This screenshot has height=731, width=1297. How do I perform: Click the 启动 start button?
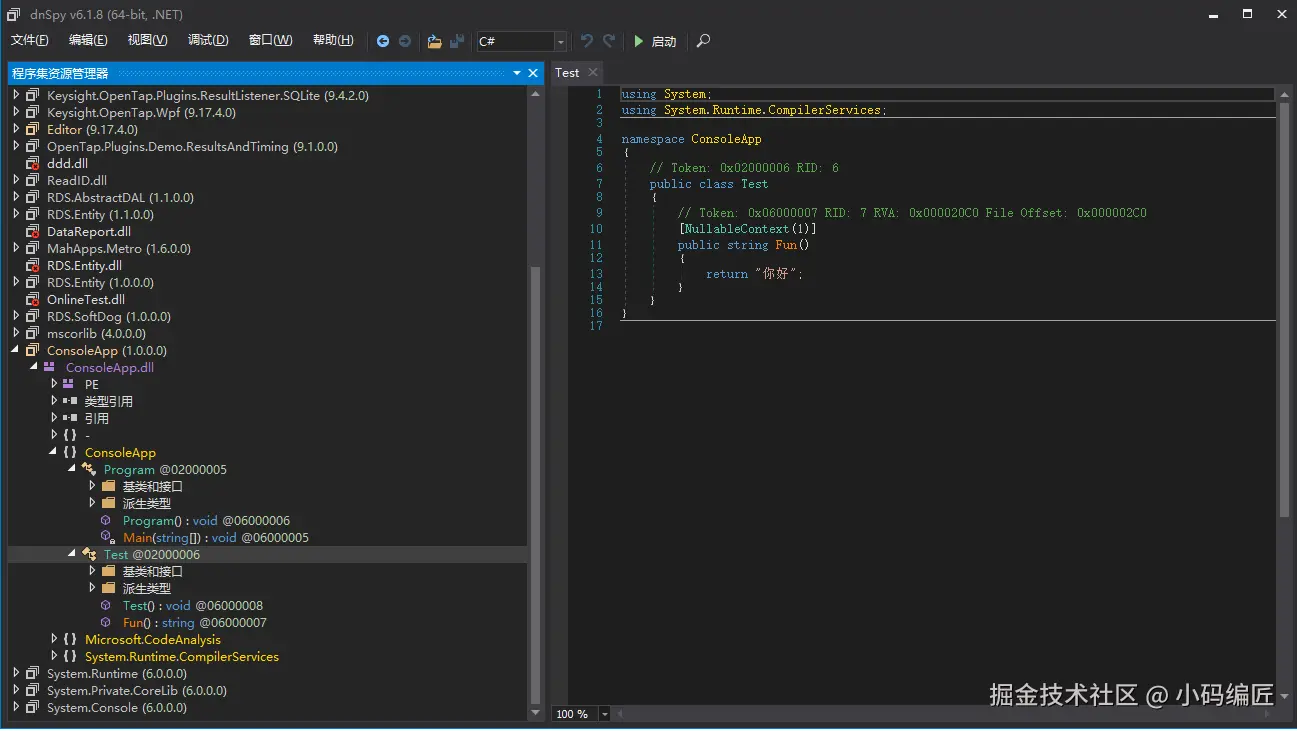pyautogui.click(x=655, y=41)
